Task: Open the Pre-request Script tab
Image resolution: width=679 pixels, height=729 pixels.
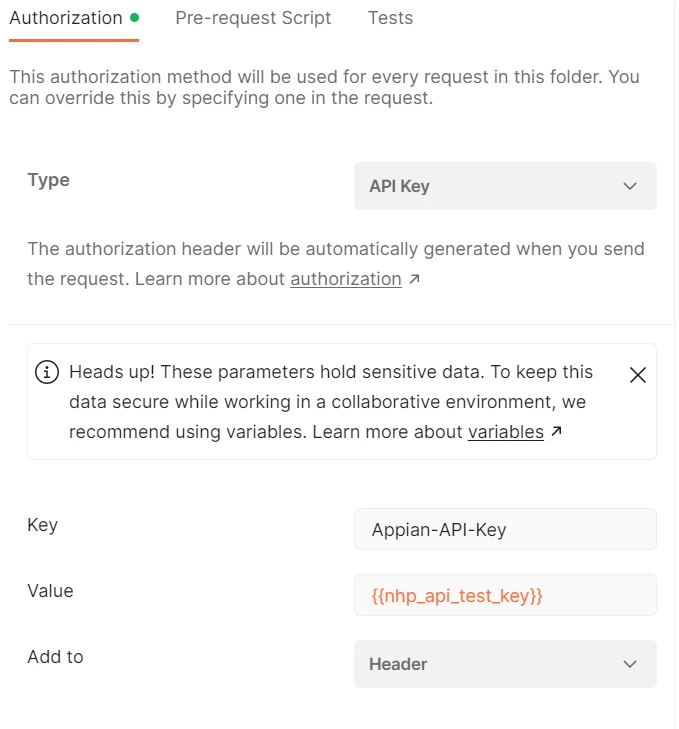Action: click(253, 18)
